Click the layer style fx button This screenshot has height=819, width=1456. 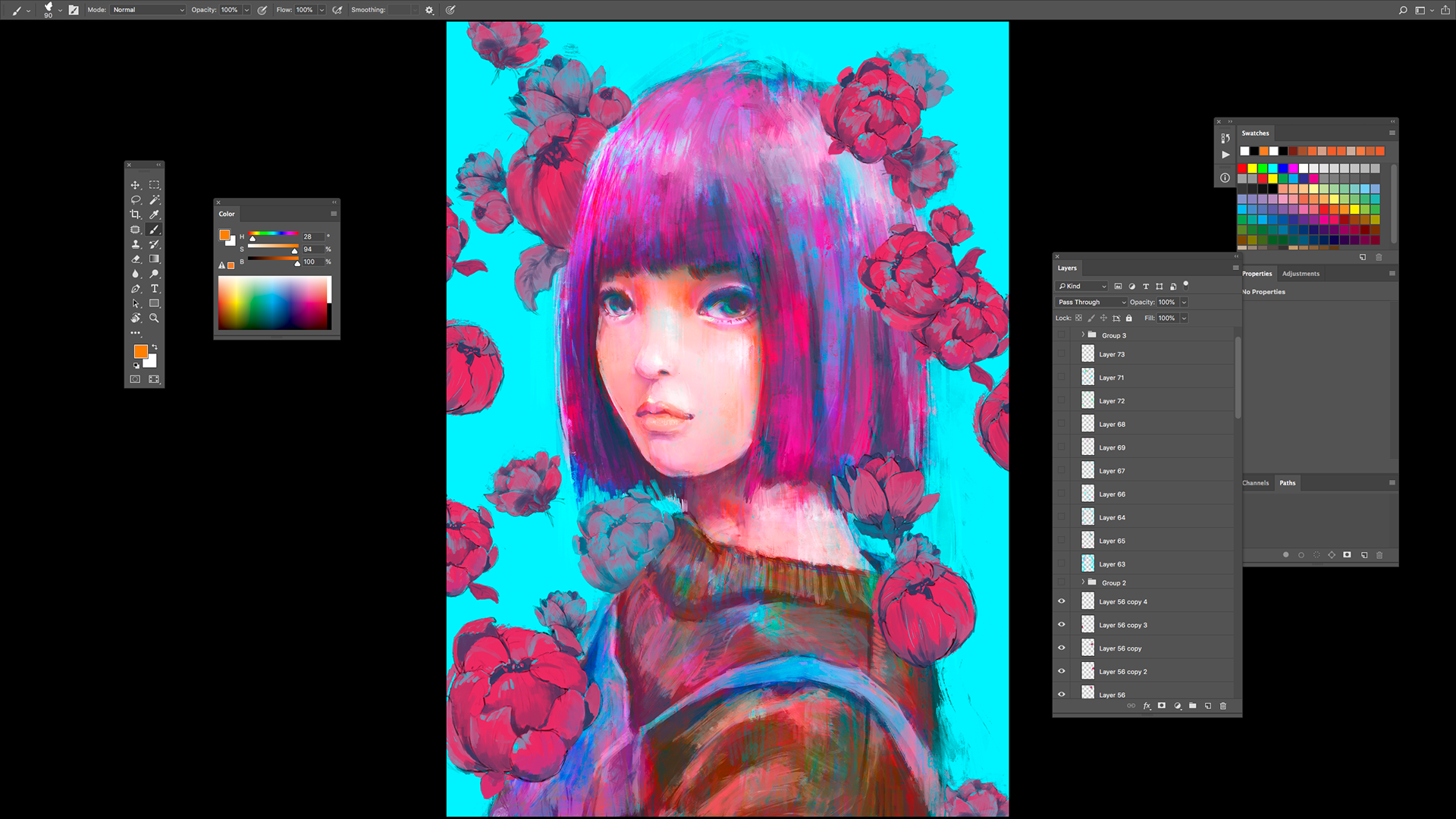[1147, 706]
